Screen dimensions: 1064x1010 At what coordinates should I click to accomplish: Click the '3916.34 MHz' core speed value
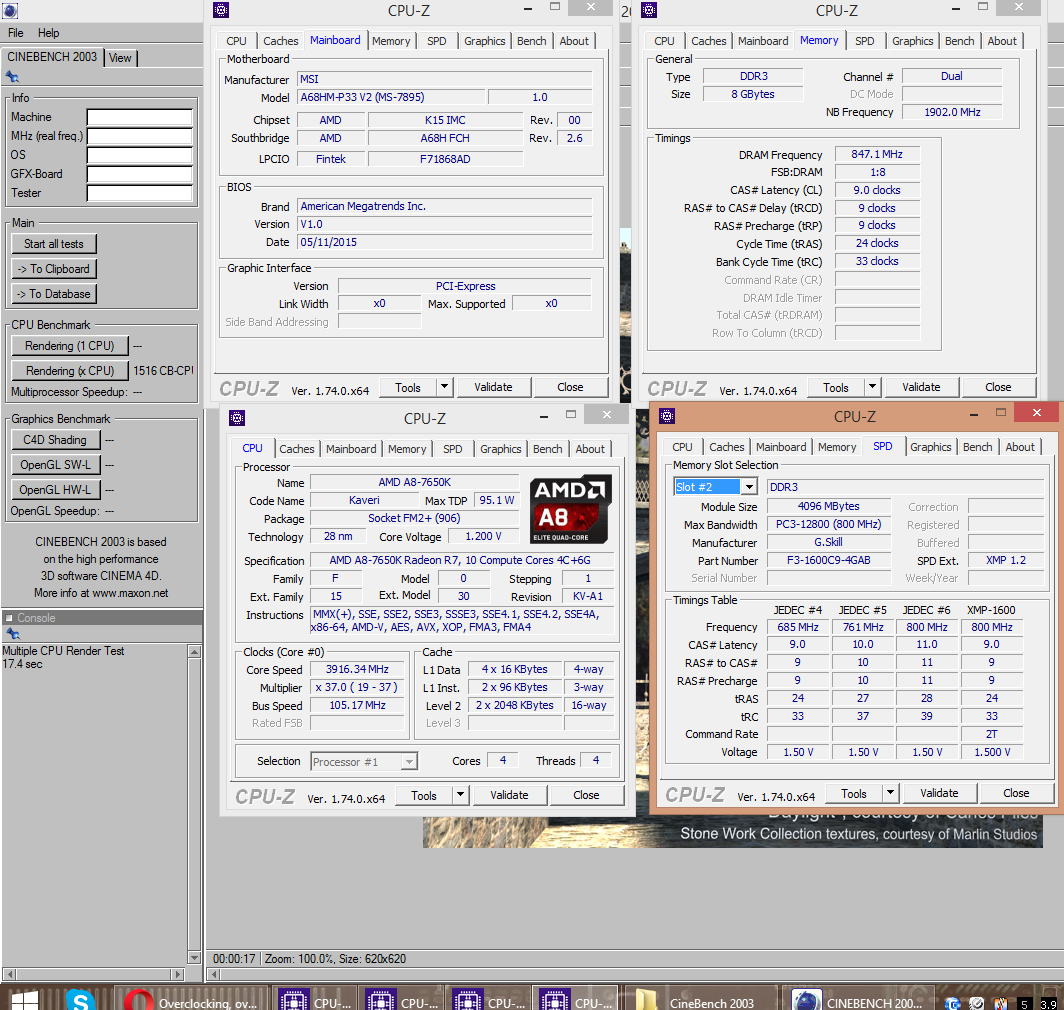click(358, 669)
